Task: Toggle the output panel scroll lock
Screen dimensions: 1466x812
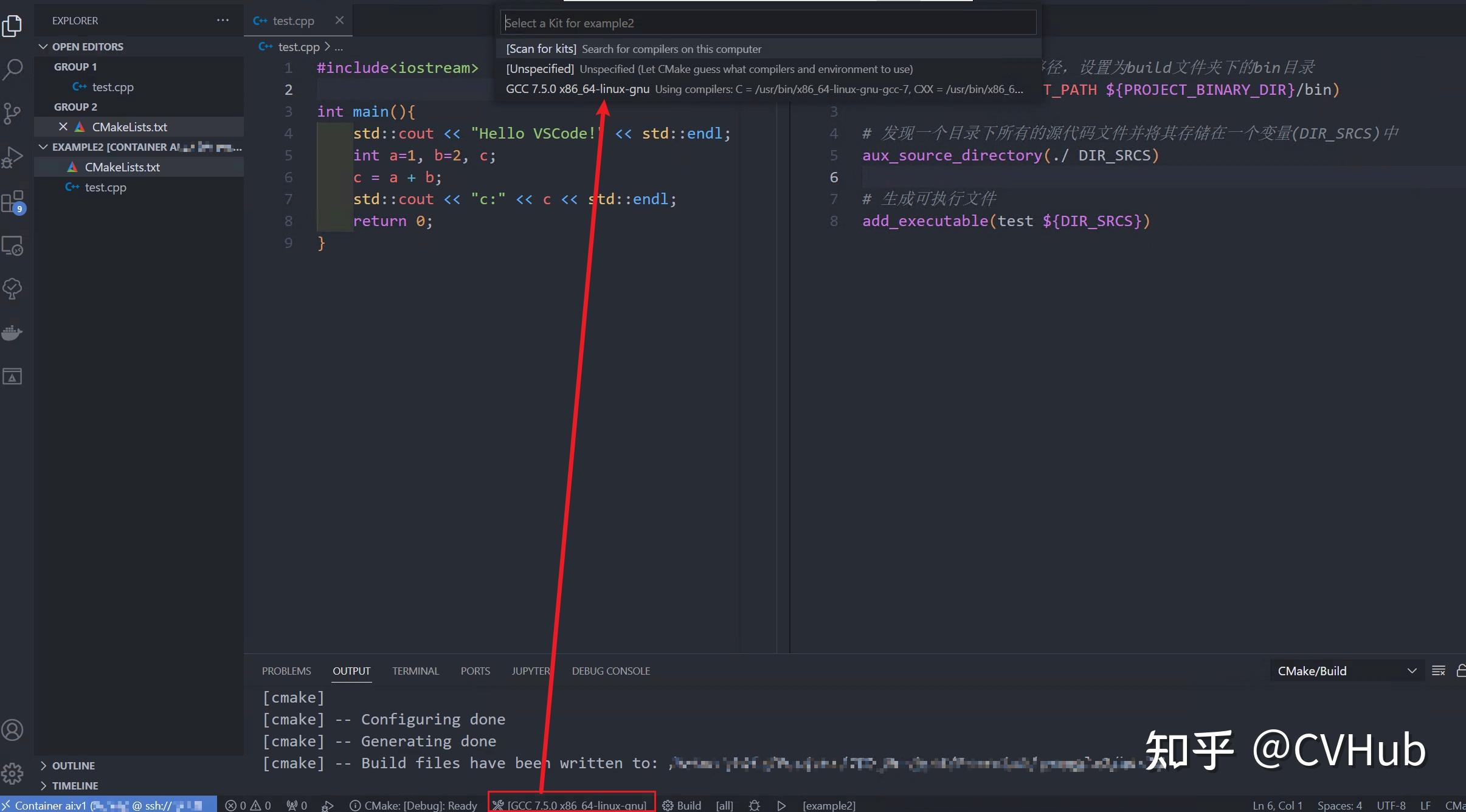Action: (1461, 670)
